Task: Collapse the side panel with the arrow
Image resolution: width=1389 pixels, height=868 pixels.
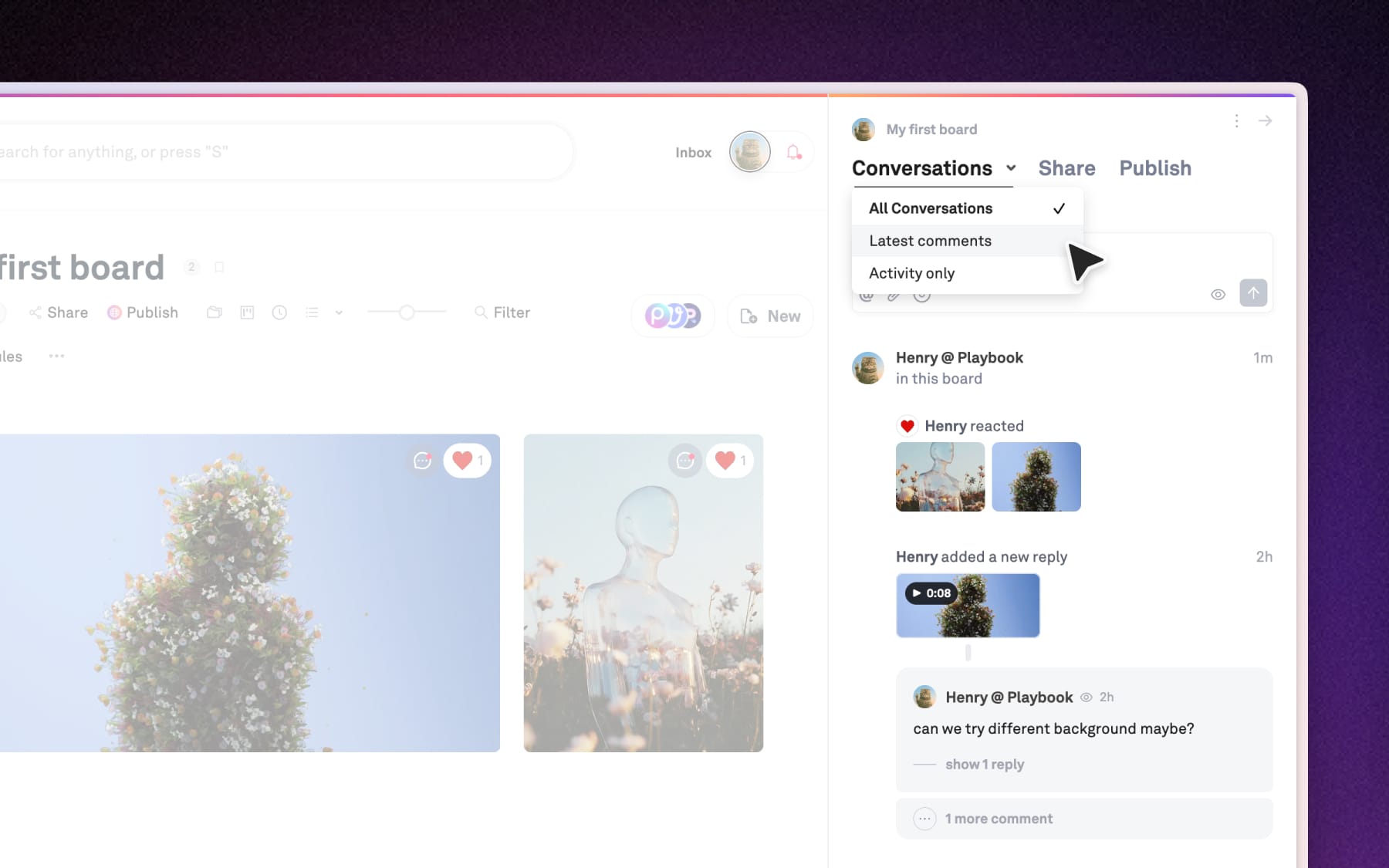Action: (1265, 121)
